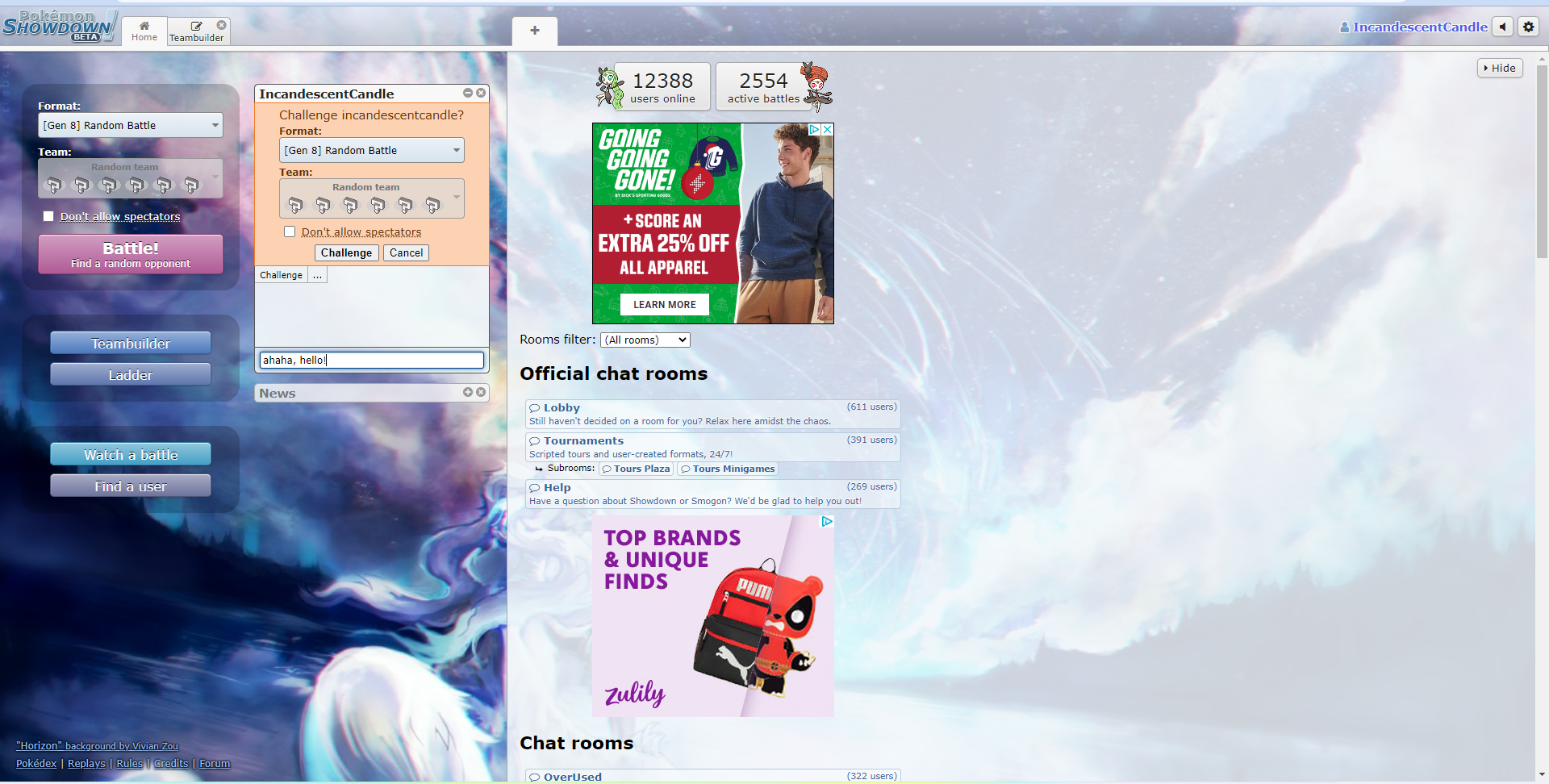Click the active battles counter

coord(763,86)
